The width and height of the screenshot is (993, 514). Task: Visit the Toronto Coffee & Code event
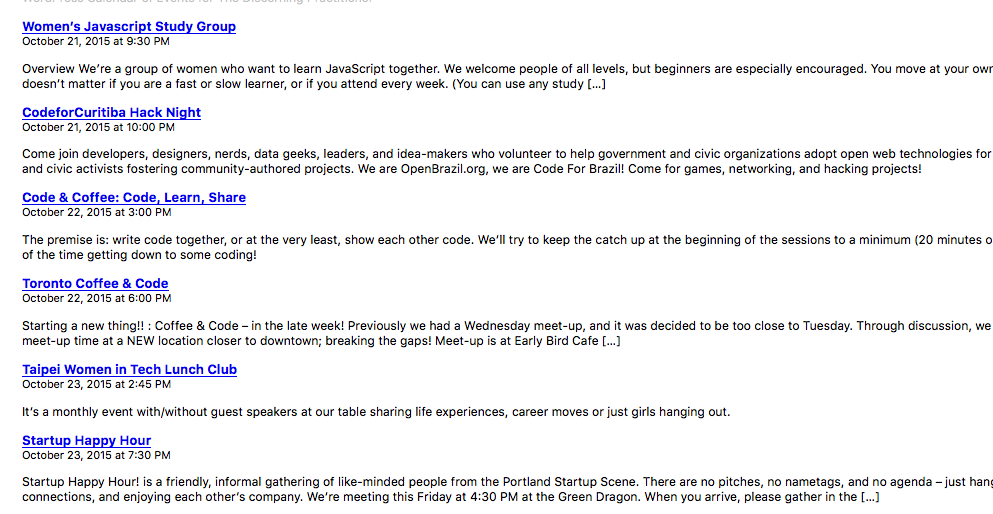(95, 283)
